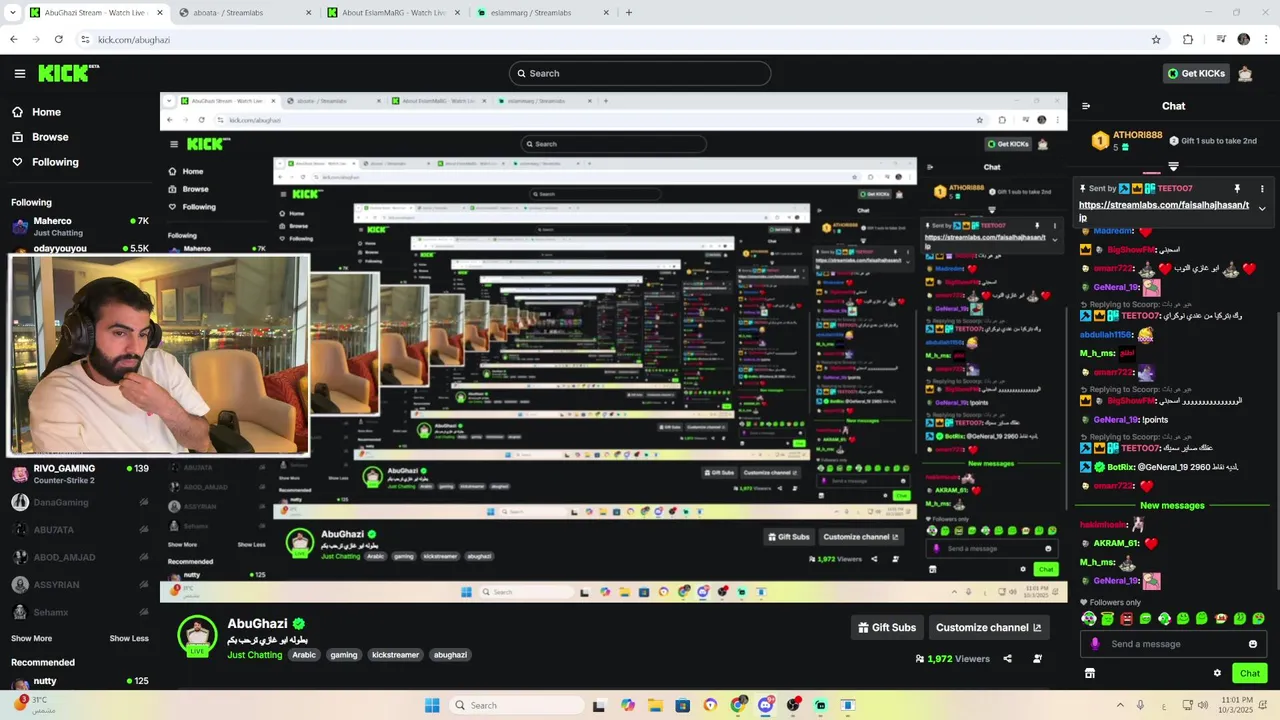Screen dimensions: 1280x720
Task: Expand the pinned message chevron
Action: tap(1262, 209)
